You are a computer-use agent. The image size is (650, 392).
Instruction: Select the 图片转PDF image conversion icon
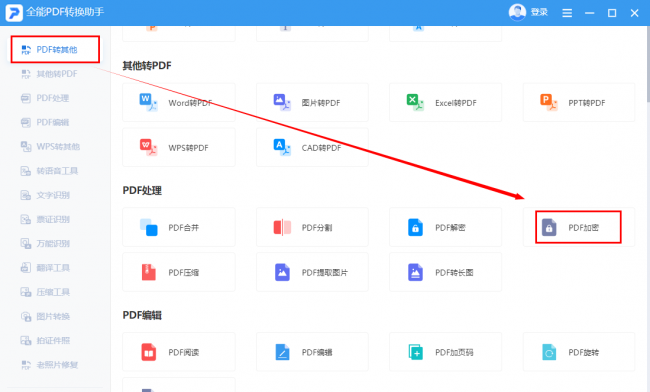282,102
